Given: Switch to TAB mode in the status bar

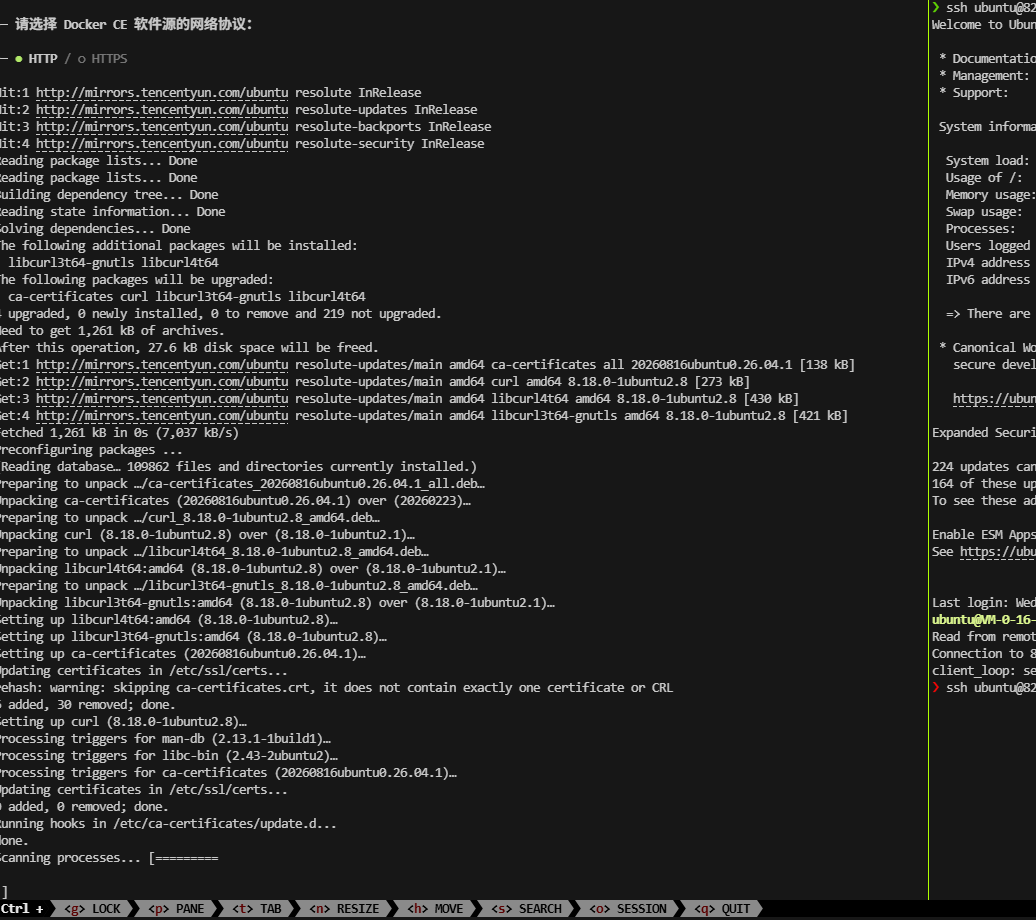Looking at the screenshot, I should (257, 909).
